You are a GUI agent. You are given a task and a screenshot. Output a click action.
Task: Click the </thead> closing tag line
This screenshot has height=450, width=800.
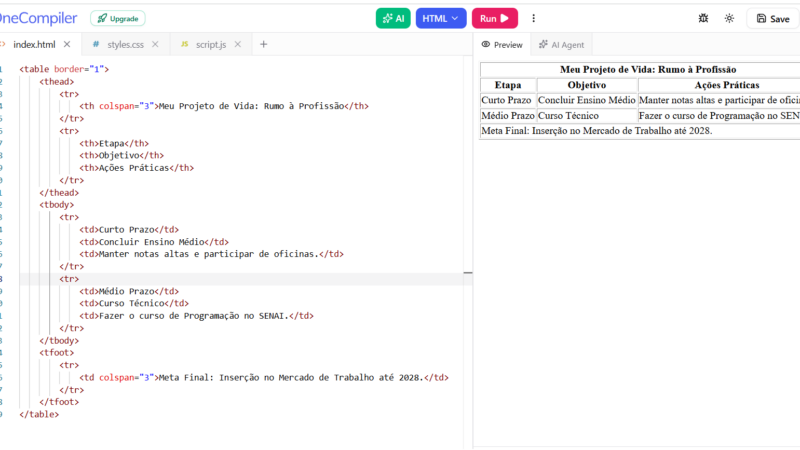59,193
